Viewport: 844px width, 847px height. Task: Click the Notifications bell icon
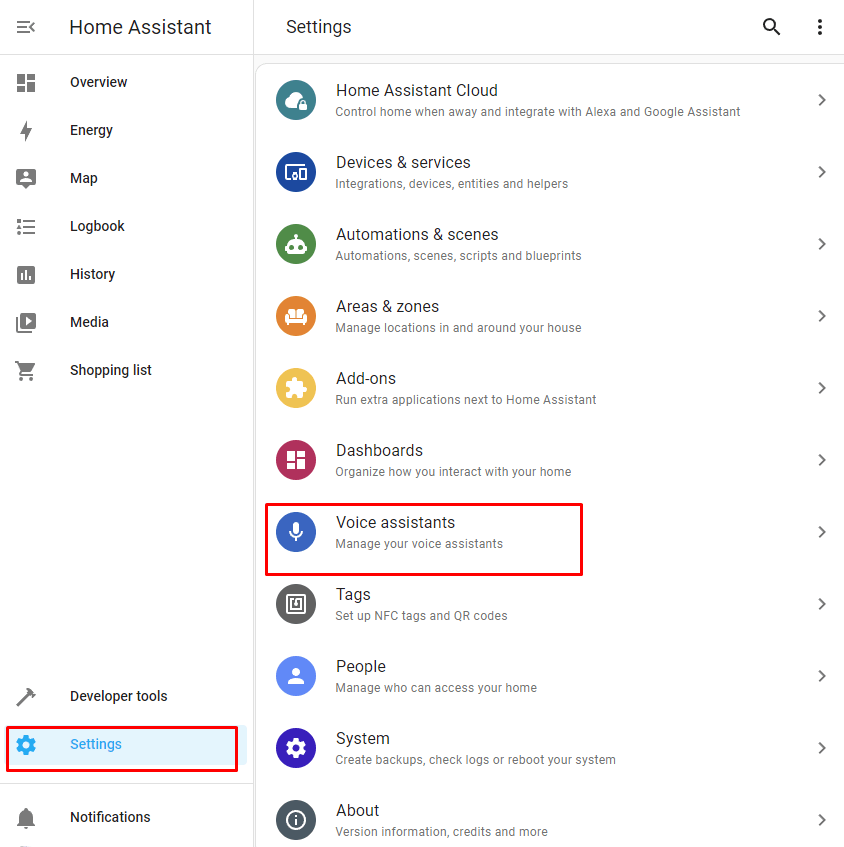26,818
